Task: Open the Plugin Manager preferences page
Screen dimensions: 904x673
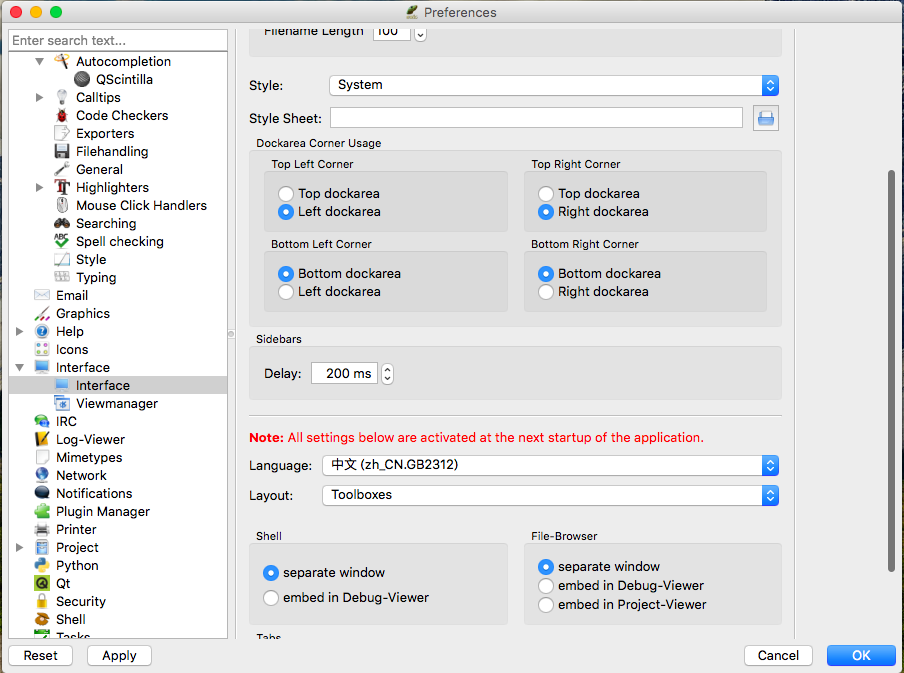Action: [x=102, y=512]
